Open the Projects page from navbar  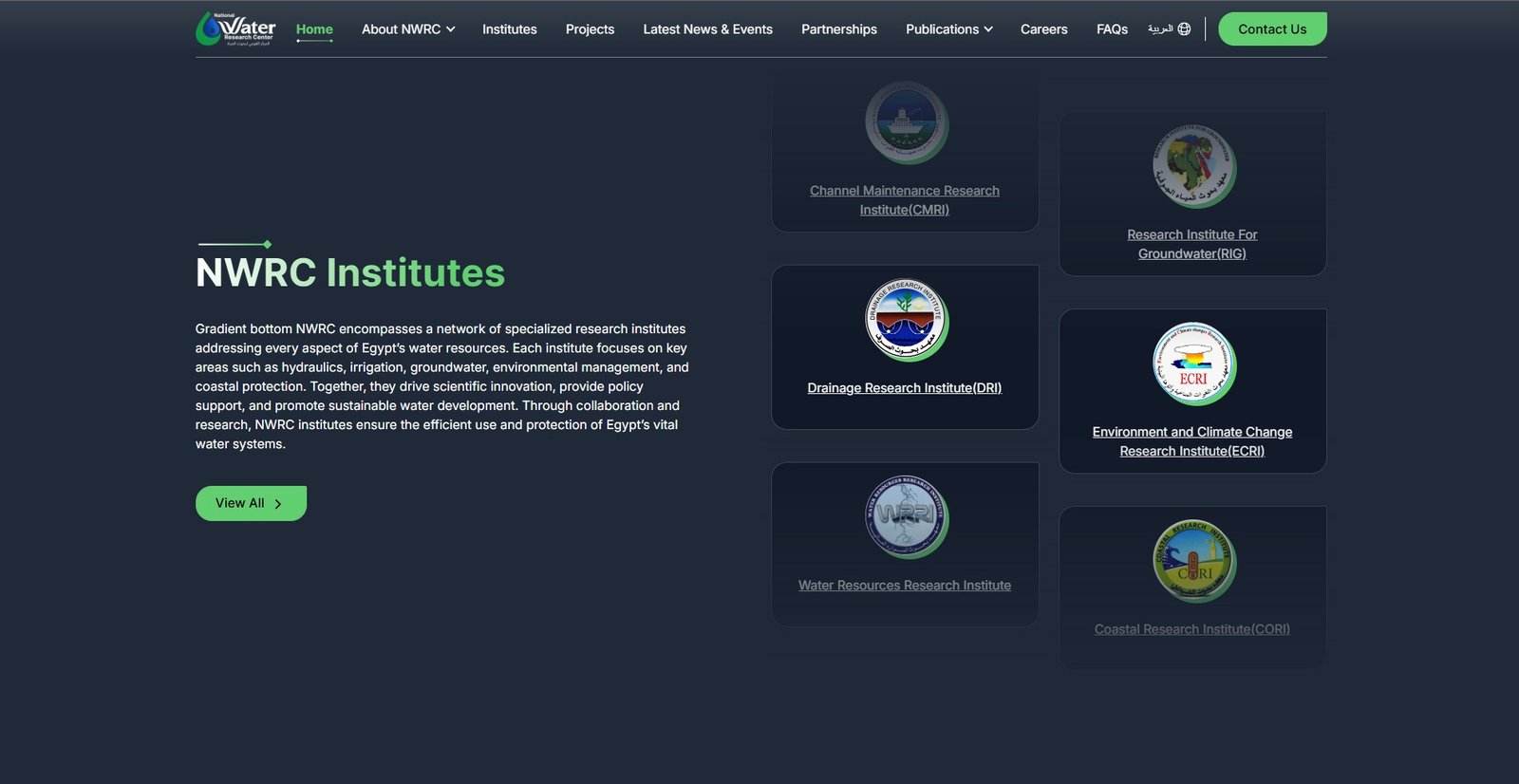coord(590,29)
